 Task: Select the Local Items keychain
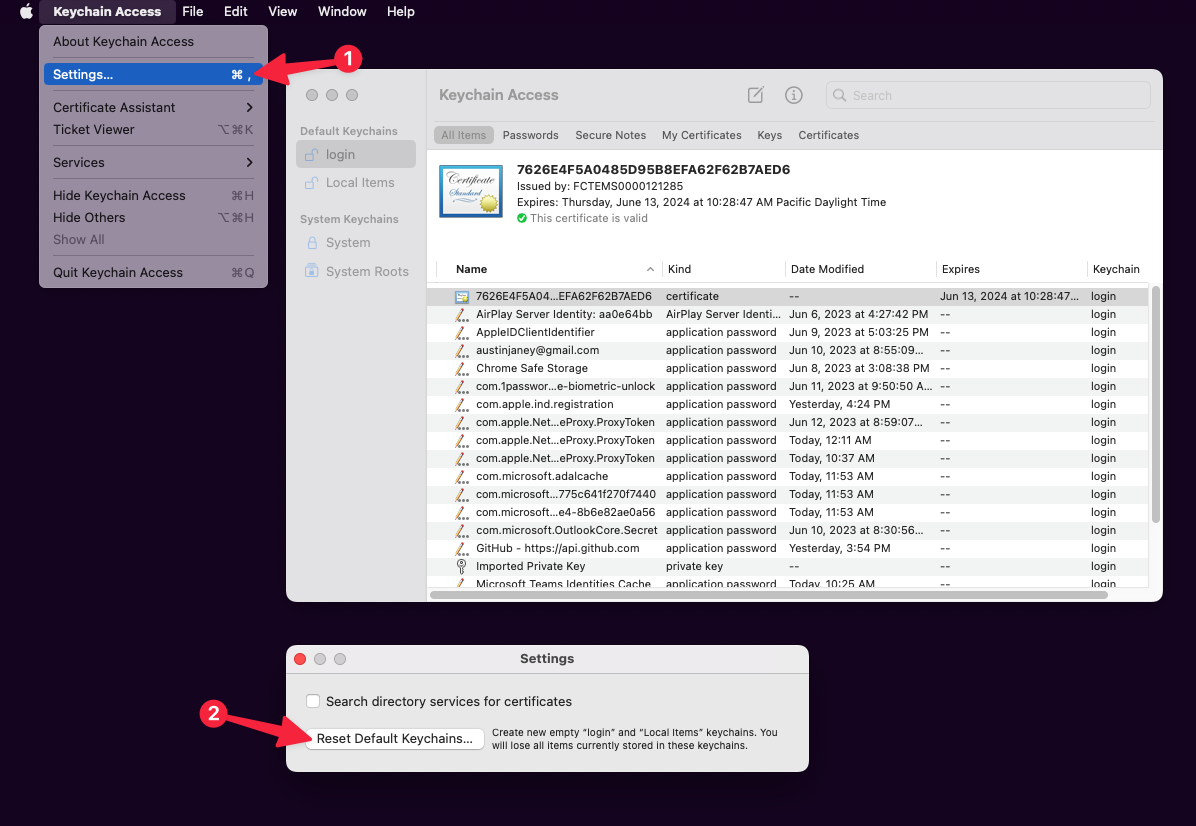coord(359,183)
